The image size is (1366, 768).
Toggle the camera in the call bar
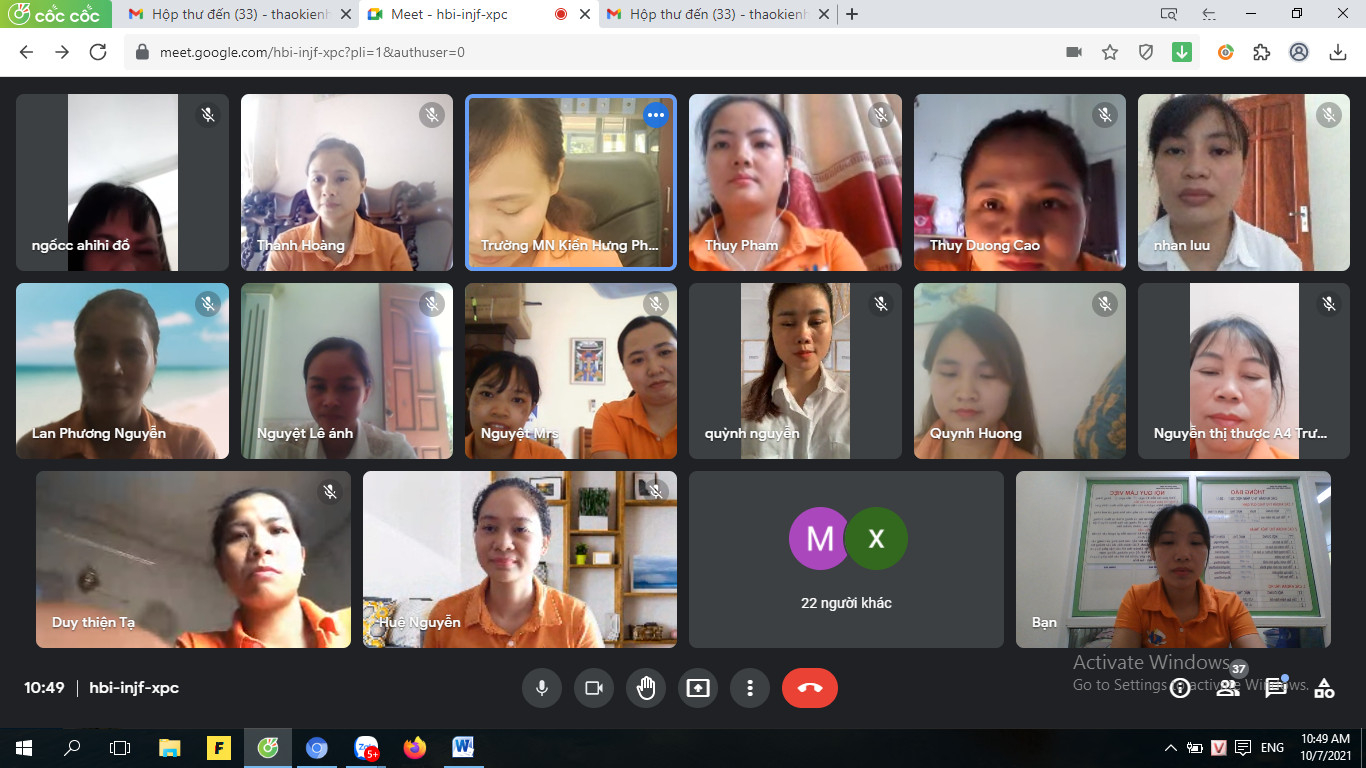pos(594,688)
